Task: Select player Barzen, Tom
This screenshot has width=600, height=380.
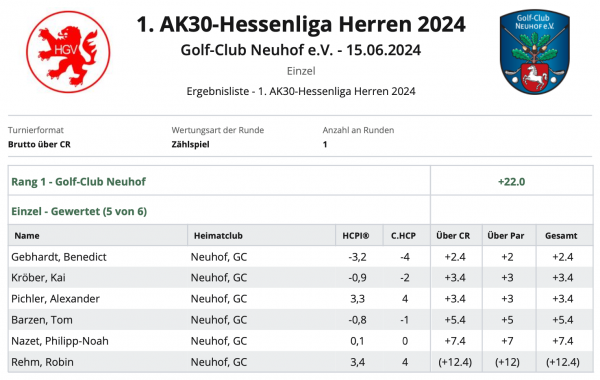Action: click(x=42, y=320)
